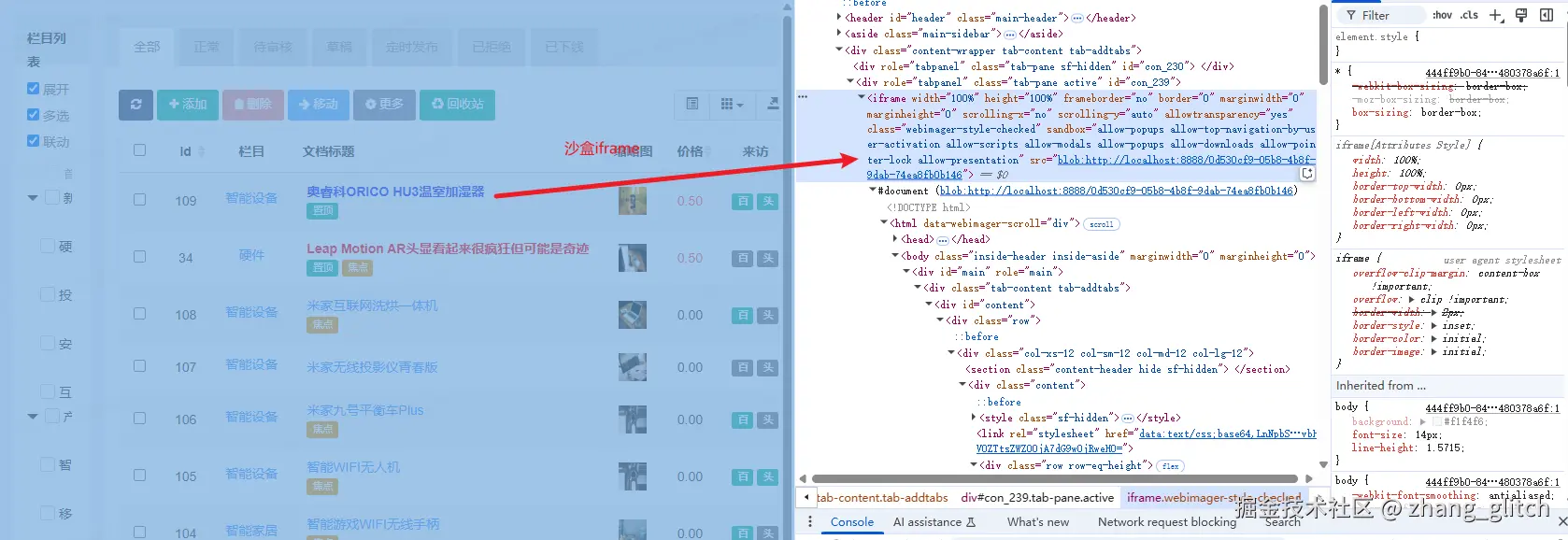The height and width of the screenshot is (540, 1568).
Task: Expand the aside main-sidebar element node
Action: coord(839,34)
